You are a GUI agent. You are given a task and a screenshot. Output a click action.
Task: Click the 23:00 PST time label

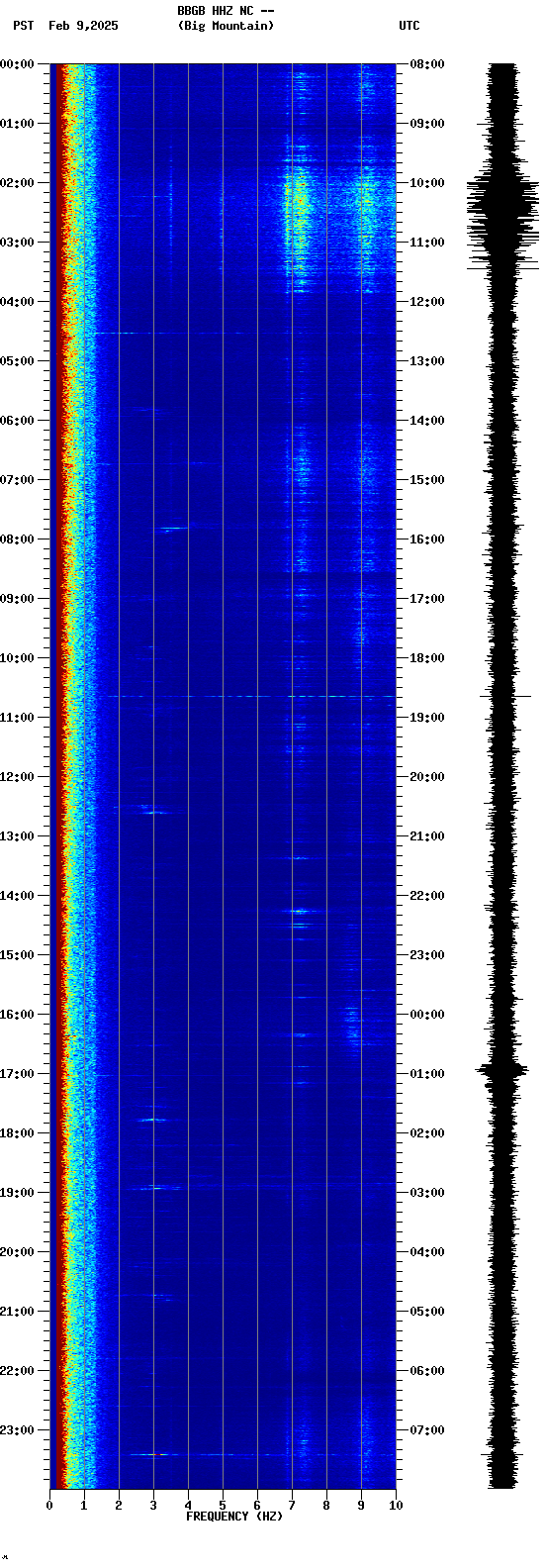coord(17,1430)
